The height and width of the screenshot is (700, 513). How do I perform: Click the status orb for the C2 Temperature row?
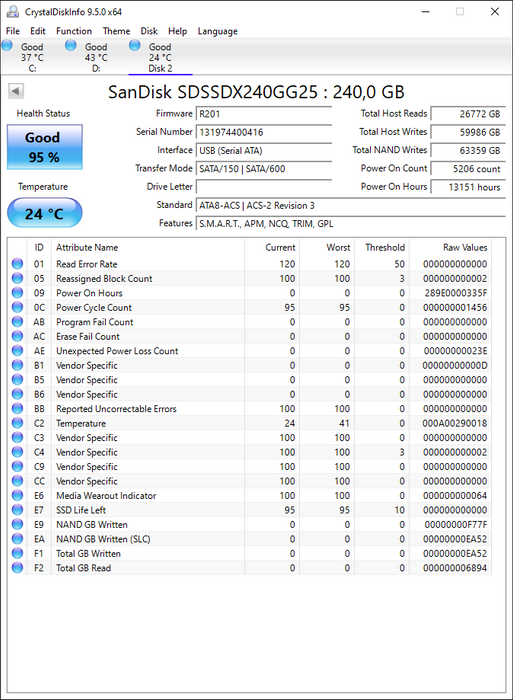[x=17, y=423]
